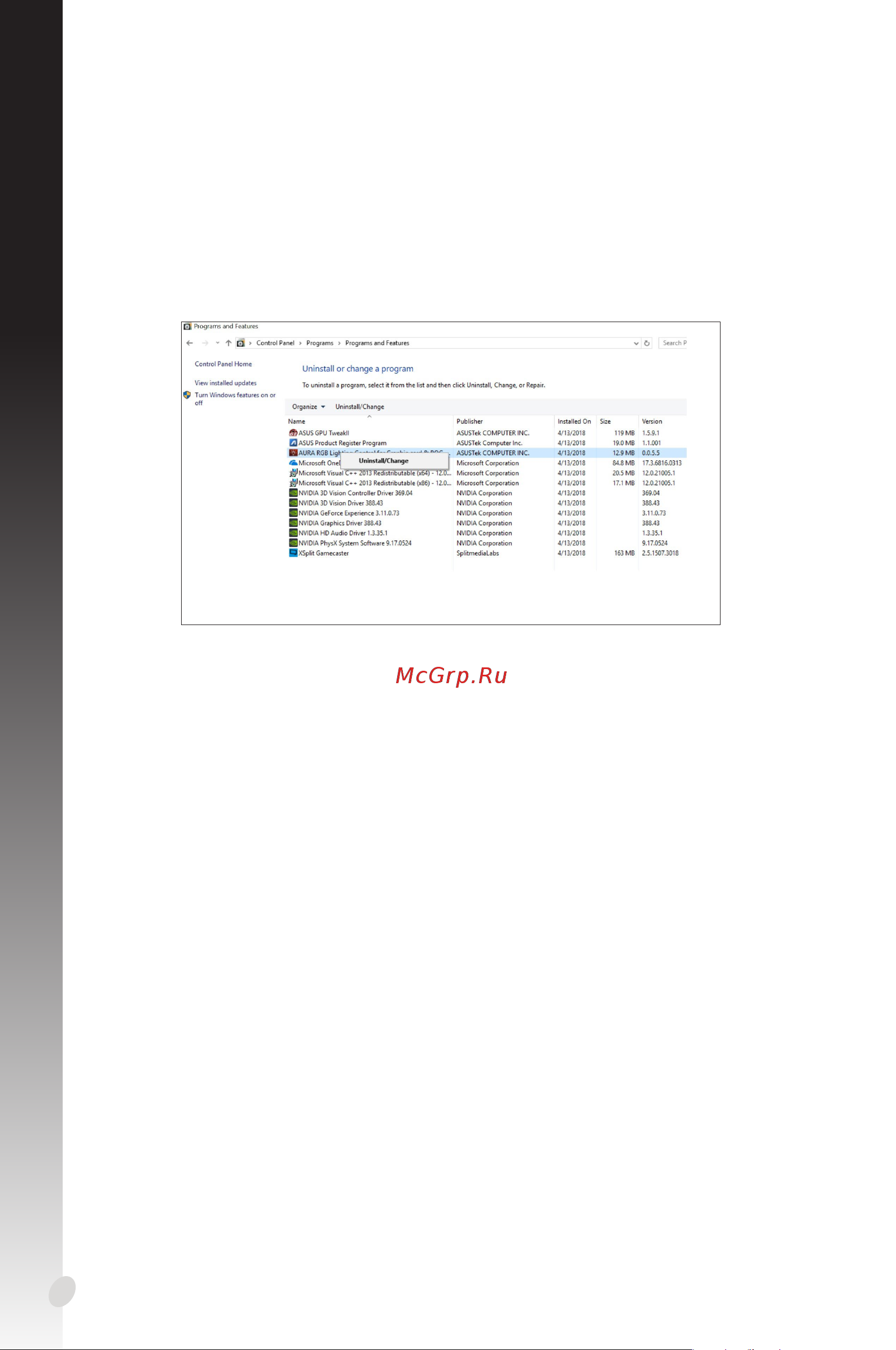Click the 163 MB size cell
The width and height of the screenshot is (896, 1350).
(x=624, y=553)
